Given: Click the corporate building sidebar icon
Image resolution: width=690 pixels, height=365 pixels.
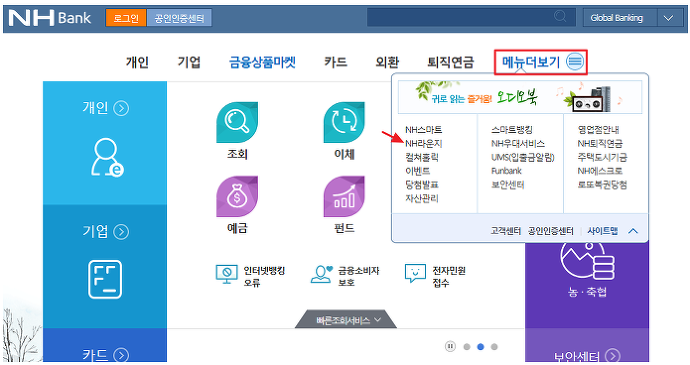Looking at the screenshot, I should [105, 280].
